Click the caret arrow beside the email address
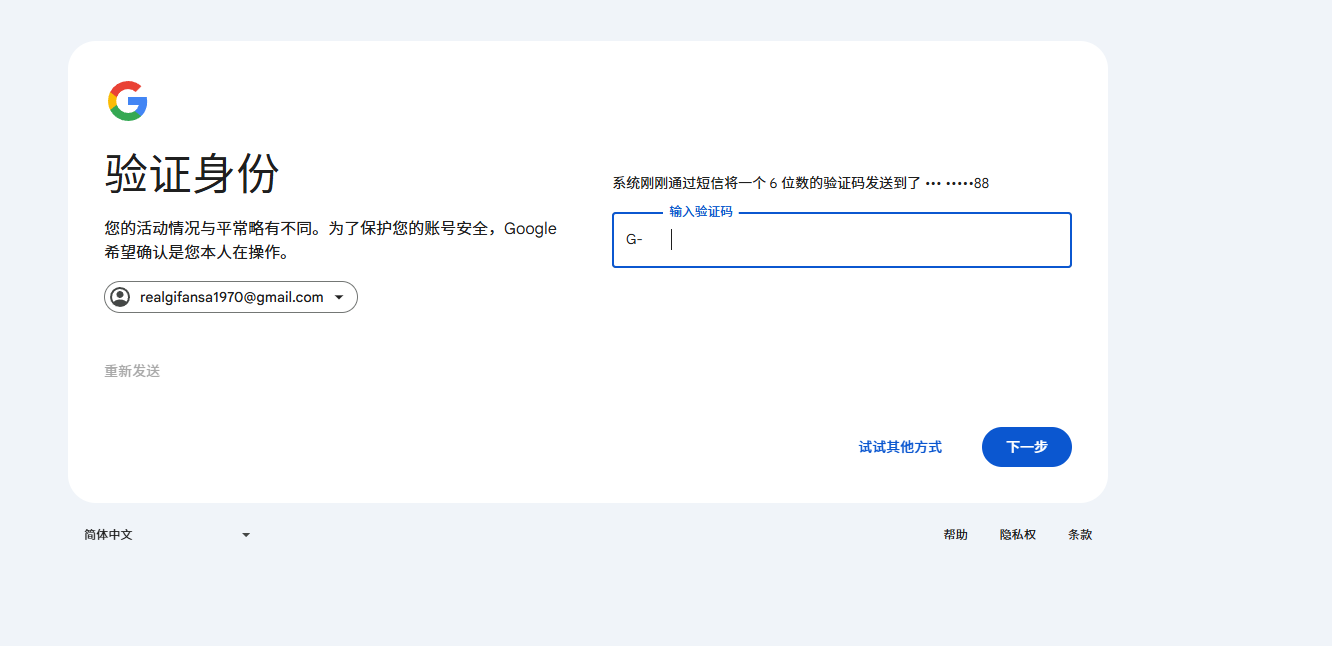The height and width of the screenshot is (646, 1332). tap(340, 297)
